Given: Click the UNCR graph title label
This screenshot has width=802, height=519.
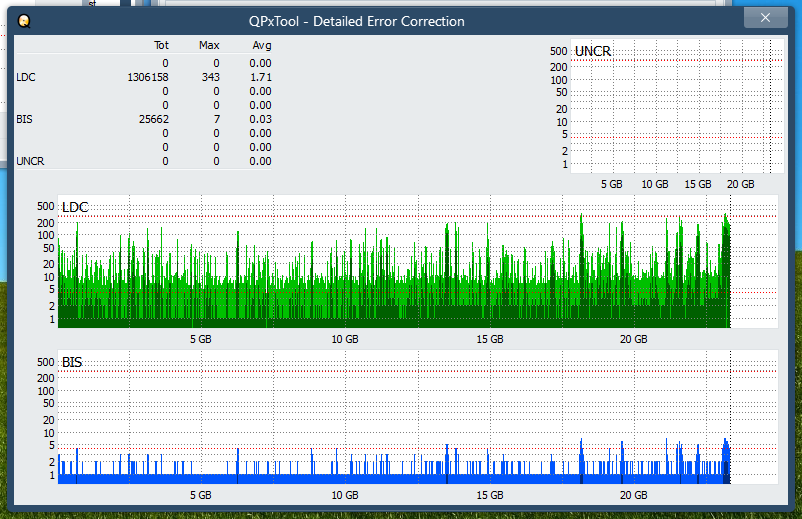Looking at the screenshot, I should tap(593, 51).
